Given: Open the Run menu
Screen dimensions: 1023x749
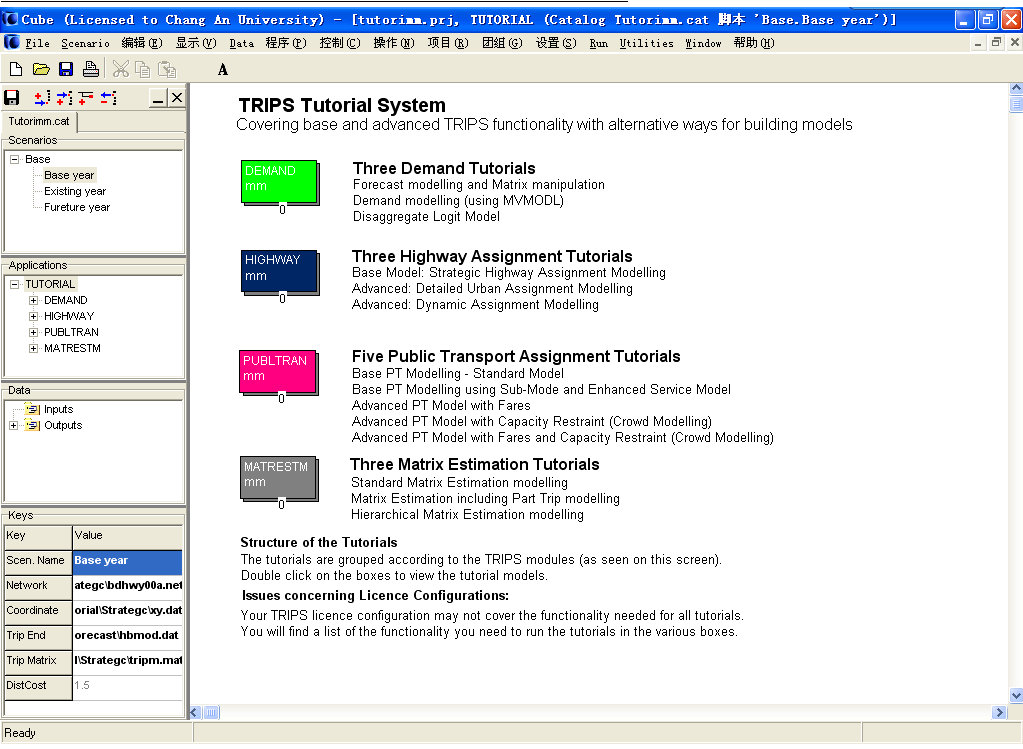Looking at the screenshot, I should [x=598, y=43].
